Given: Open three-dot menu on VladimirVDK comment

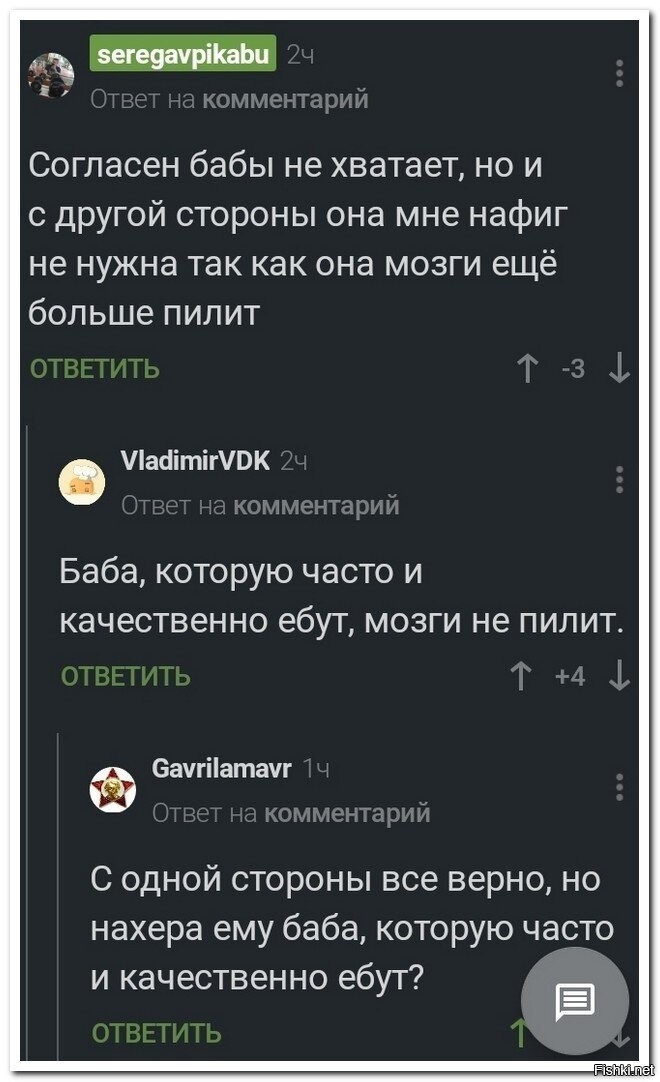Looking at the screenshot, I should pos(619,479).
